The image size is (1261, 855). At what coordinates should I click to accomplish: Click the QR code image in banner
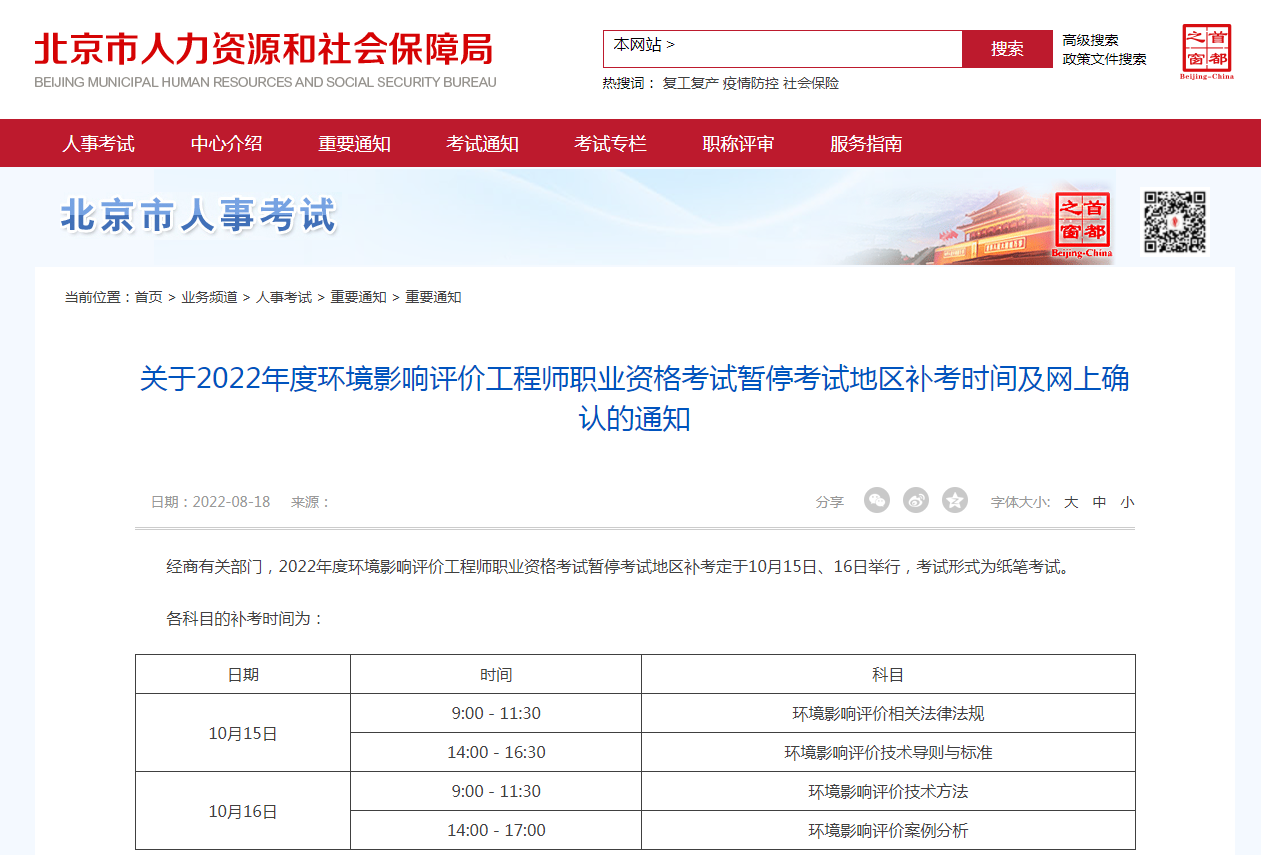[1174, 222]
